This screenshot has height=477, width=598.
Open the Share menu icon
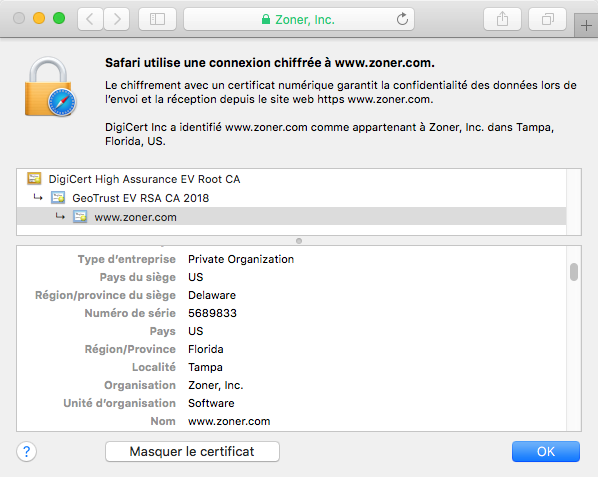tap(502, 19)
